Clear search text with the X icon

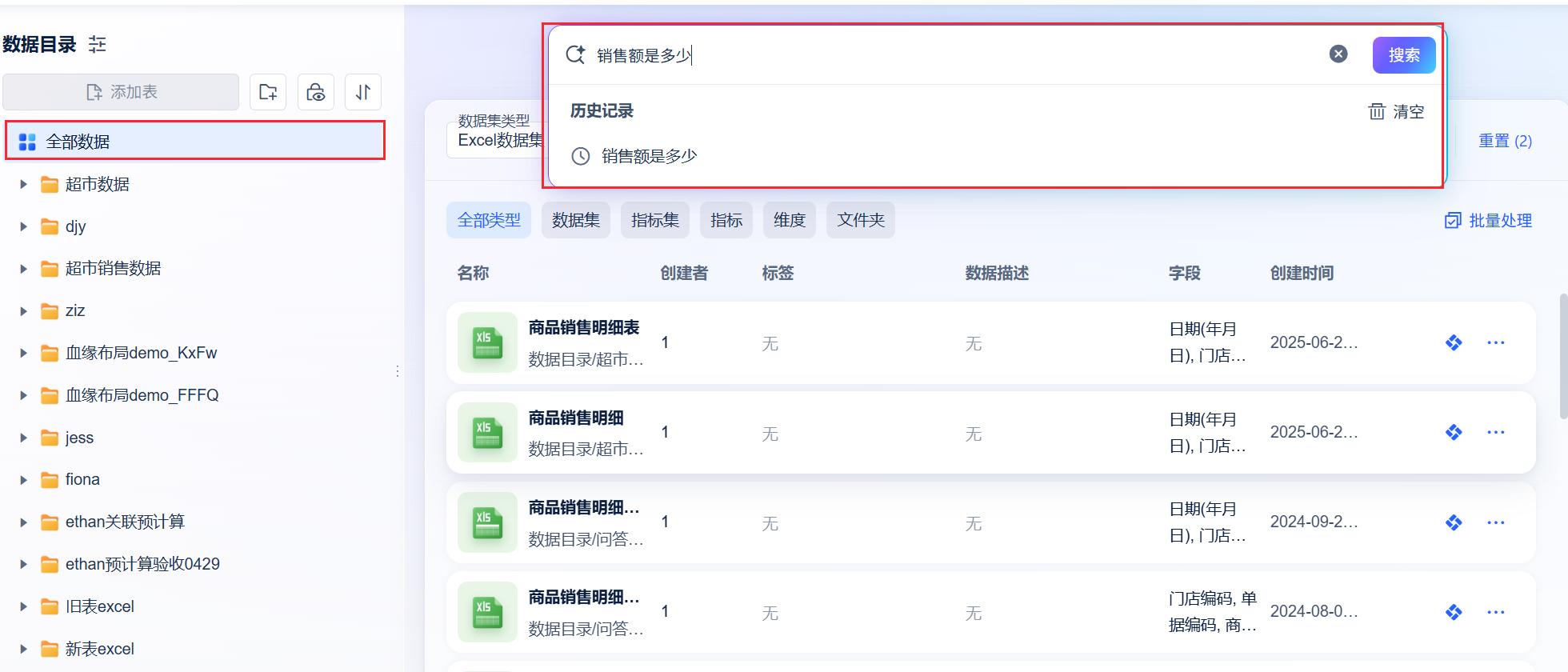point(1338,54)
